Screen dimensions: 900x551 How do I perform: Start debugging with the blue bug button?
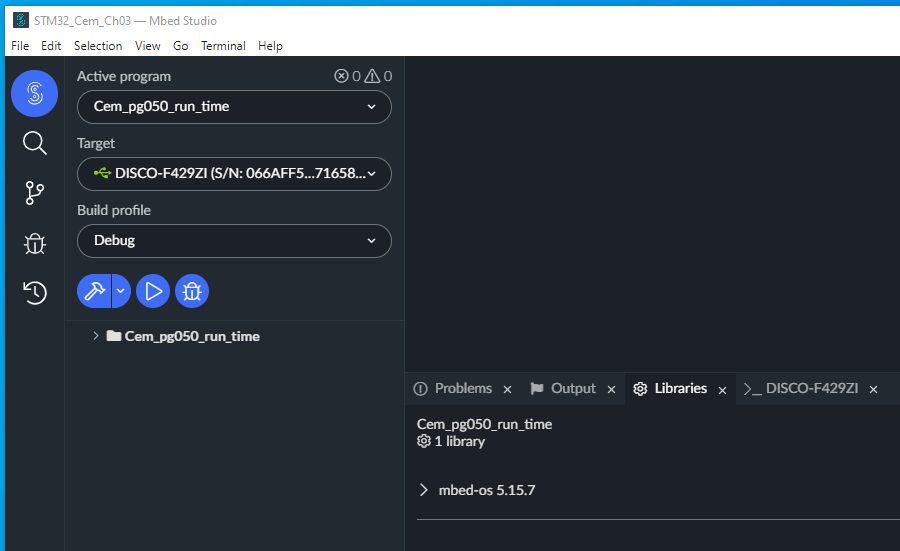tap(192, 291)
